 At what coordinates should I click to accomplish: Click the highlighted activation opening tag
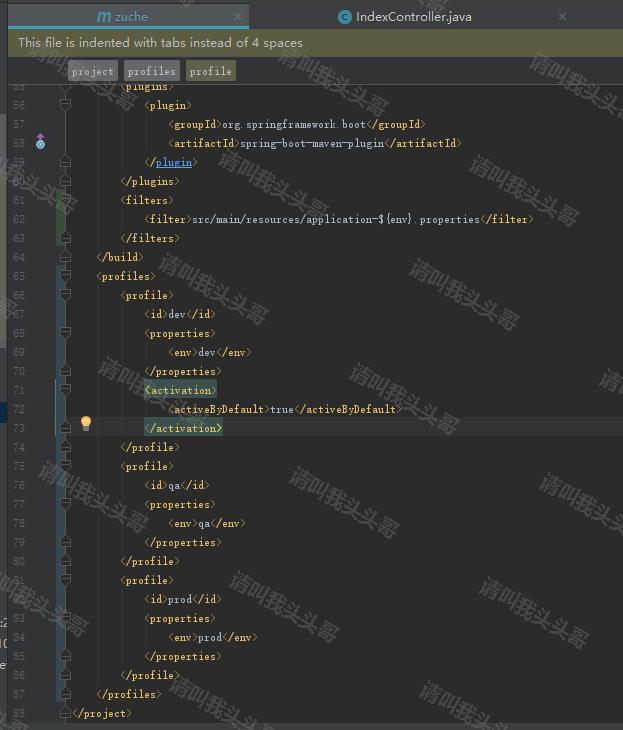pos(180,390)
